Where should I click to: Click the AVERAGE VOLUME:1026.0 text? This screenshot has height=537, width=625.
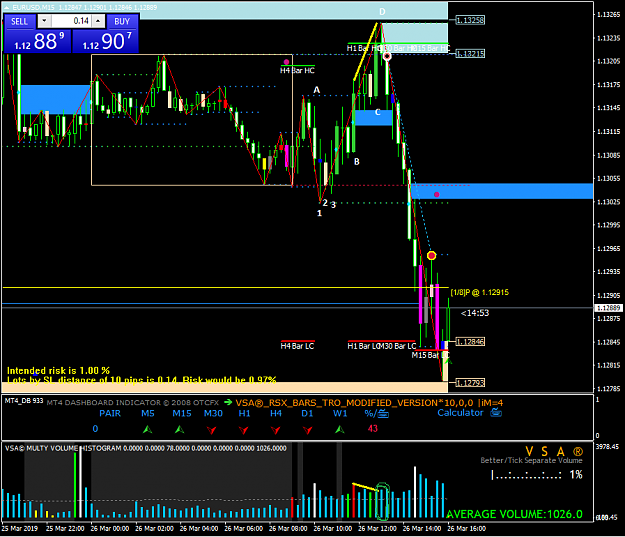click(x=514, y=514)
